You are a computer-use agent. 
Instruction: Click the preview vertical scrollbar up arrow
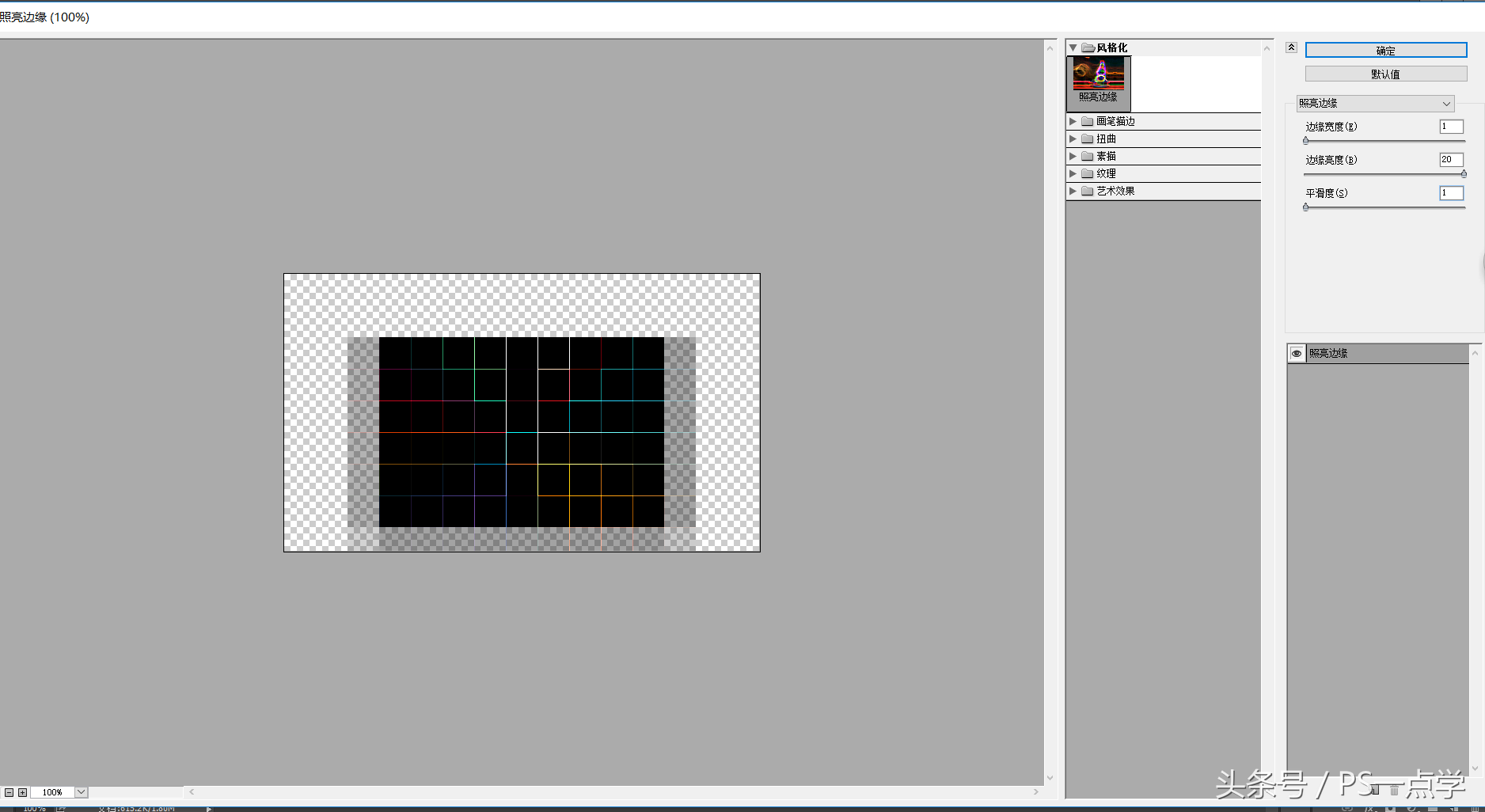[1050, 47]
